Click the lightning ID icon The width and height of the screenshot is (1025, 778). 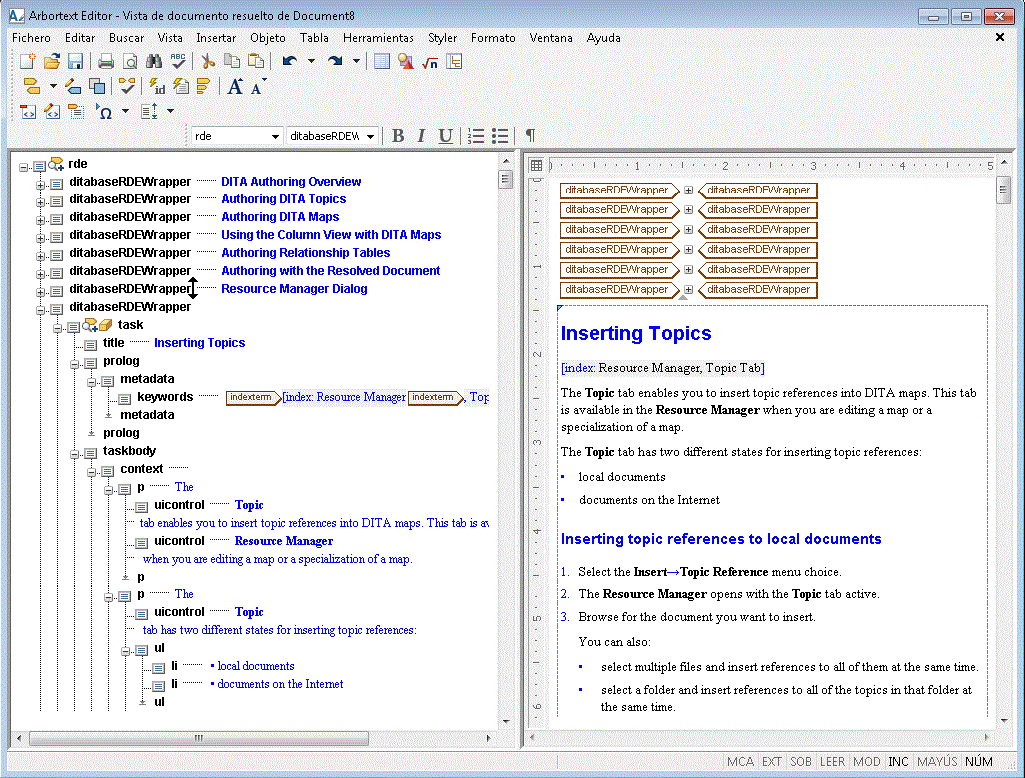[x=157, y=86]
